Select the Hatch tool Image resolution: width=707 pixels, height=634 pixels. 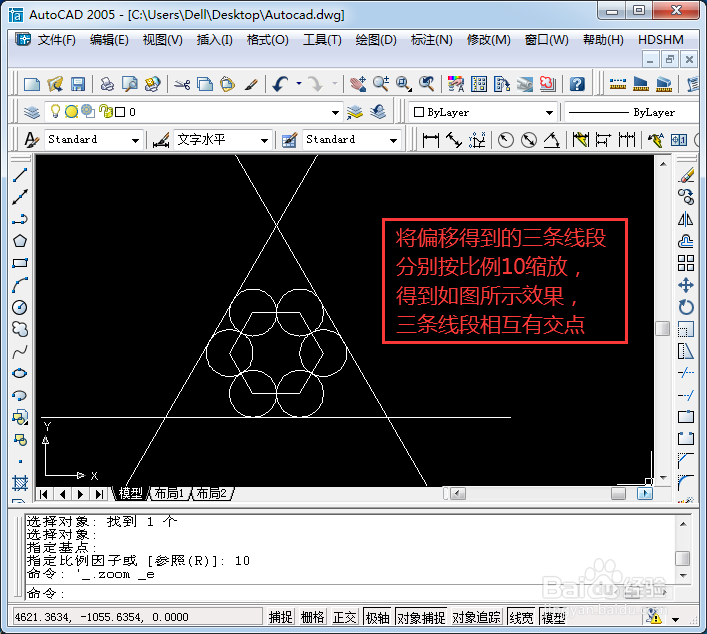(20, 483)
